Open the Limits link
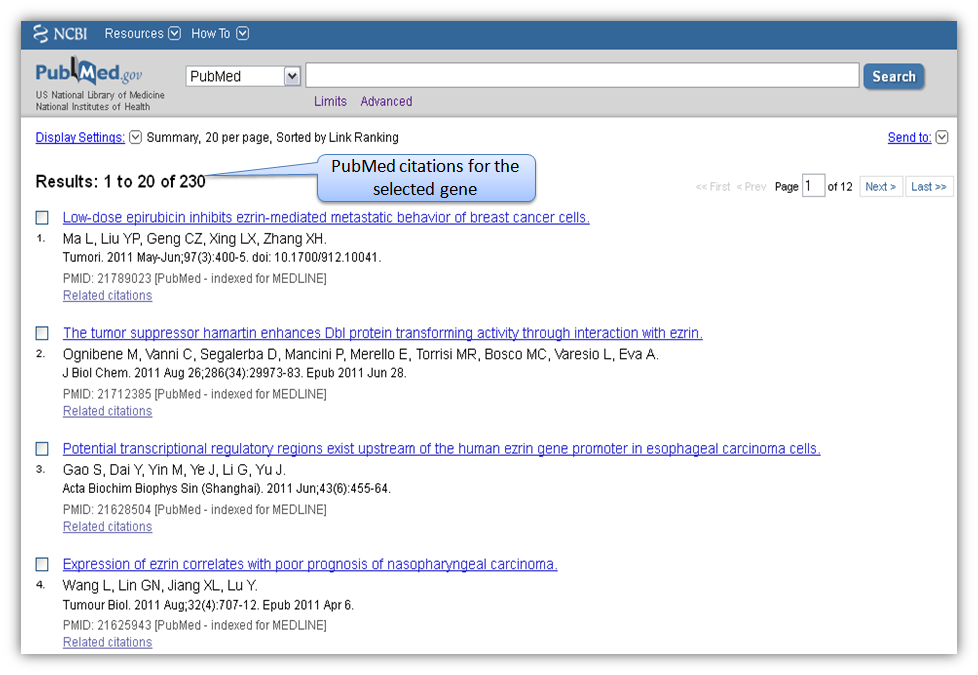The width and height of the screenshot is (978, 675). click(330, 101)
